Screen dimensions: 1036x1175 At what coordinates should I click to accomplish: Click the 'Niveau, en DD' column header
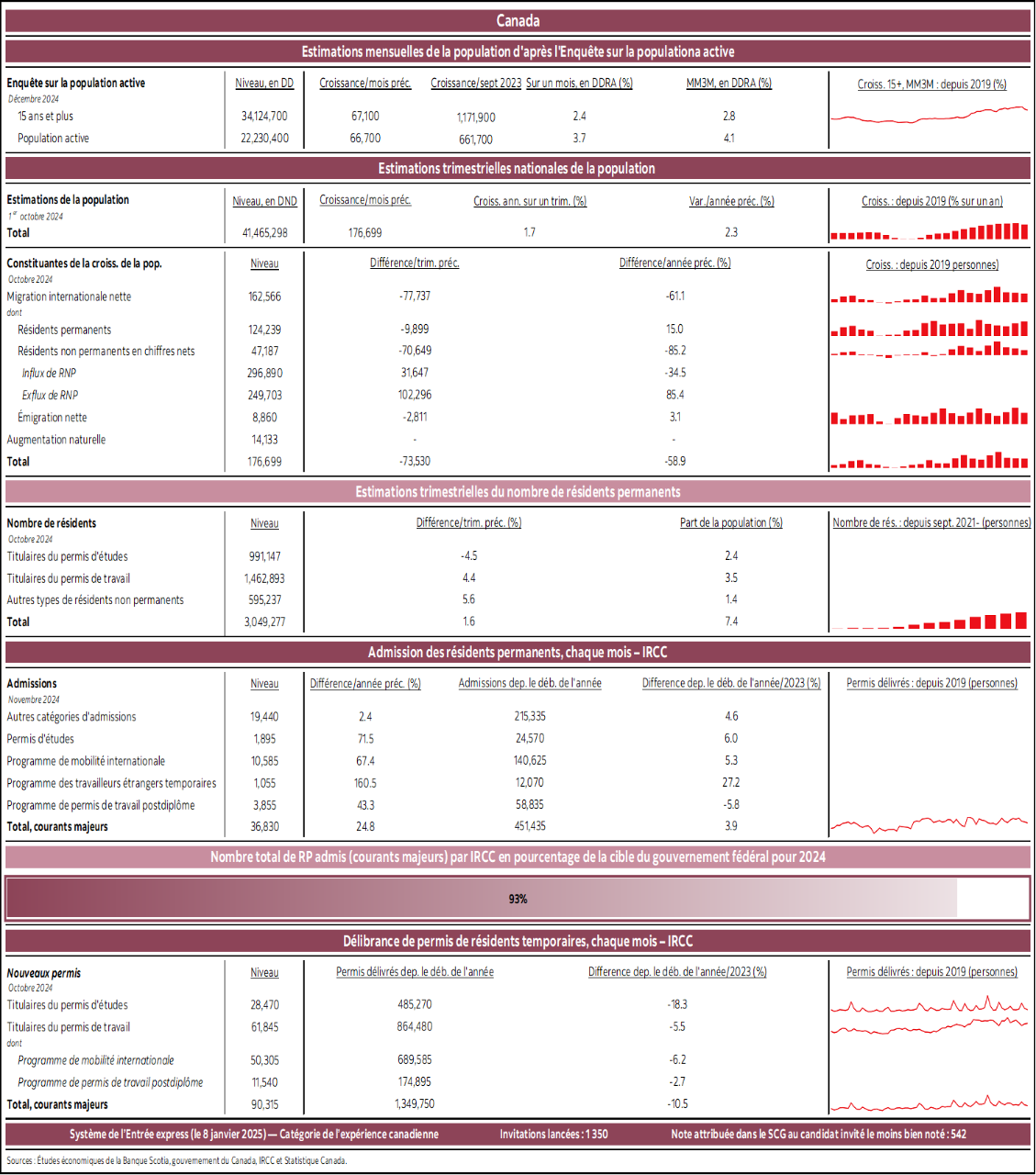[x=264, y=83]
